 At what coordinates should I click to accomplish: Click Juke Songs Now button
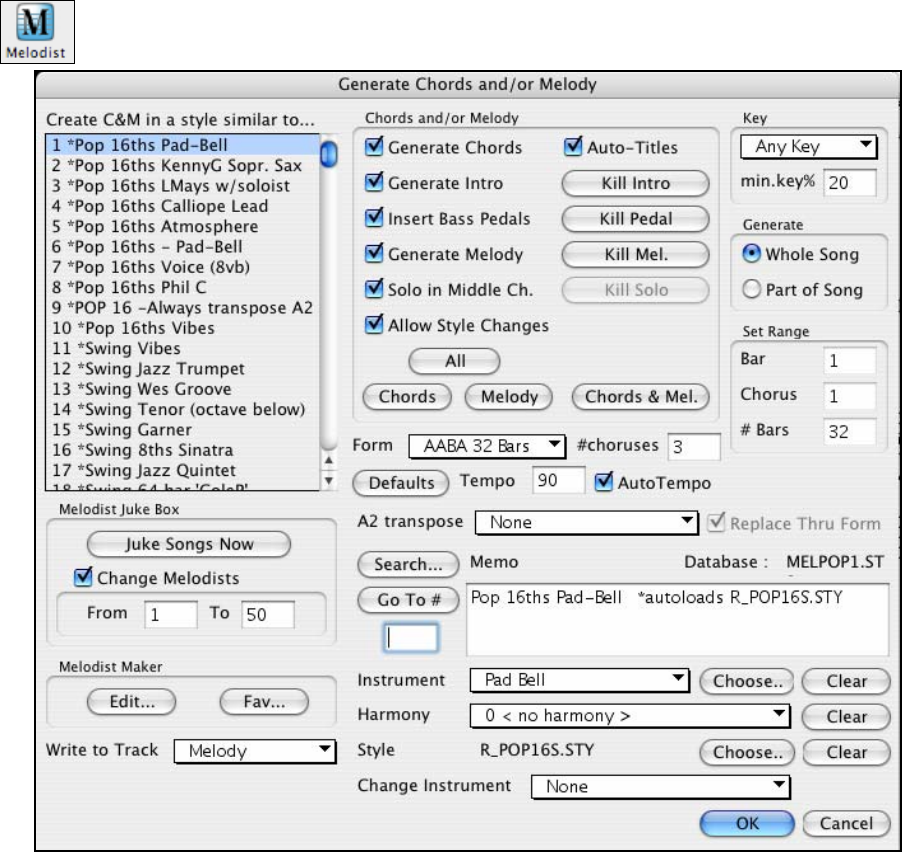point(189,544)
